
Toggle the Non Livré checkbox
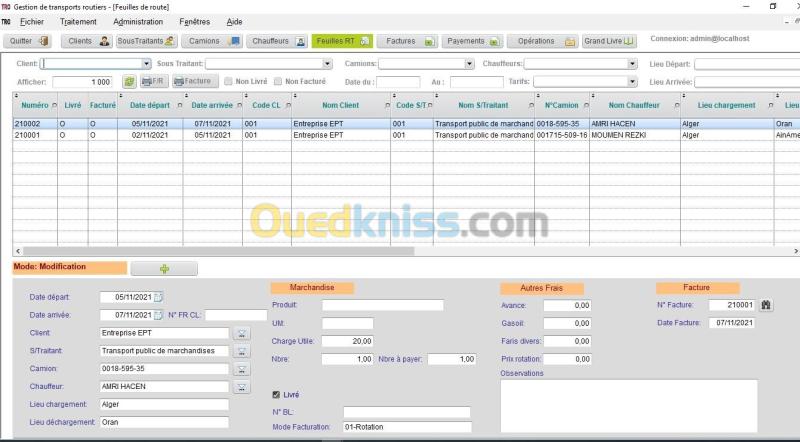click(x=228, y=81)
